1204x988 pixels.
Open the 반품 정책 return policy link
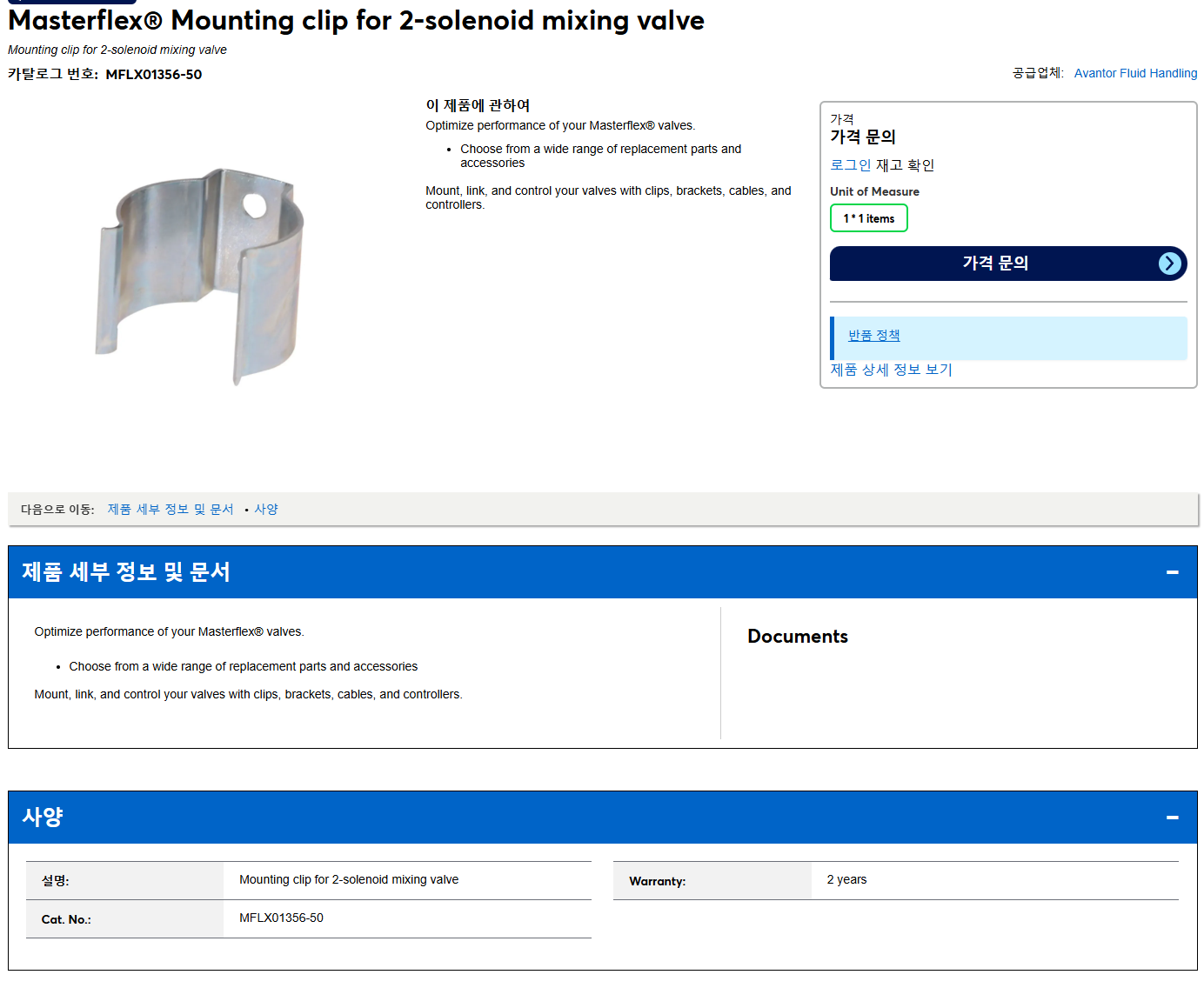874,336
